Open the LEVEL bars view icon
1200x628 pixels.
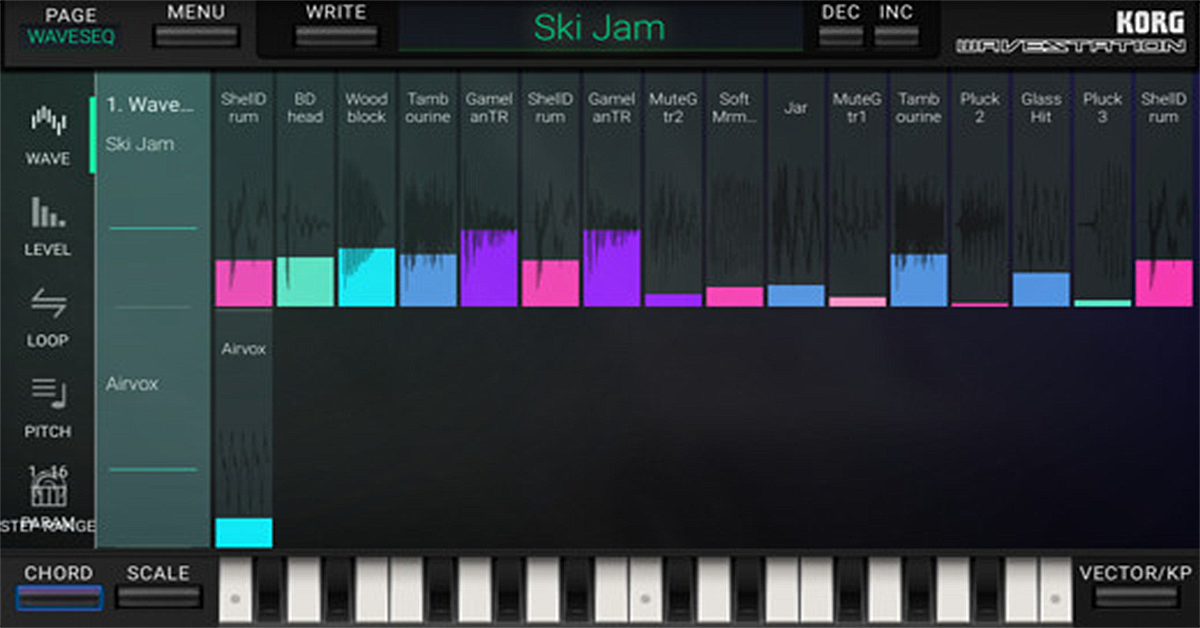click(x=47, y=214)
